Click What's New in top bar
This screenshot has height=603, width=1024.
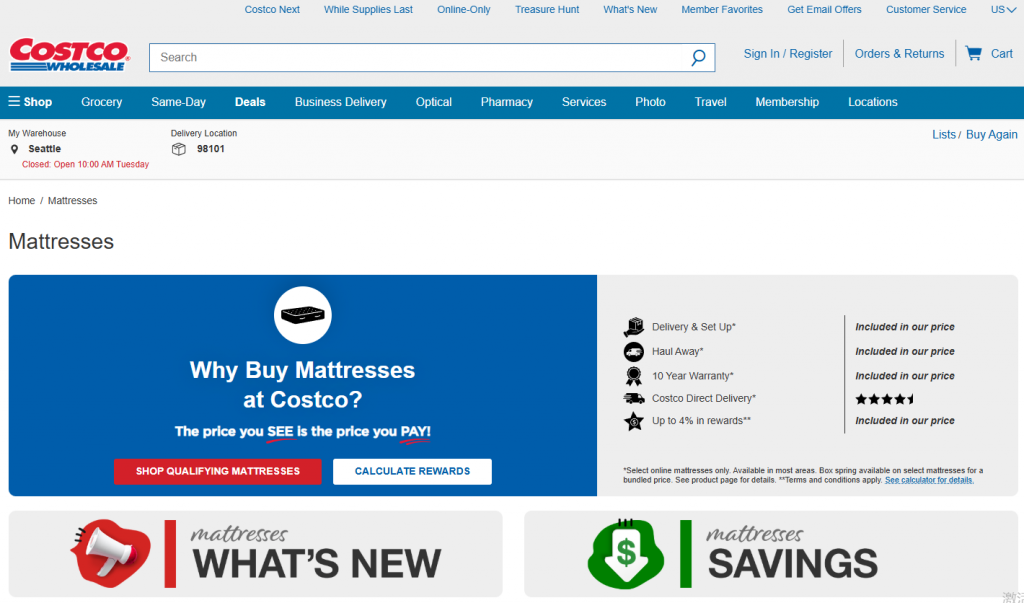click(x=630, y=9)
